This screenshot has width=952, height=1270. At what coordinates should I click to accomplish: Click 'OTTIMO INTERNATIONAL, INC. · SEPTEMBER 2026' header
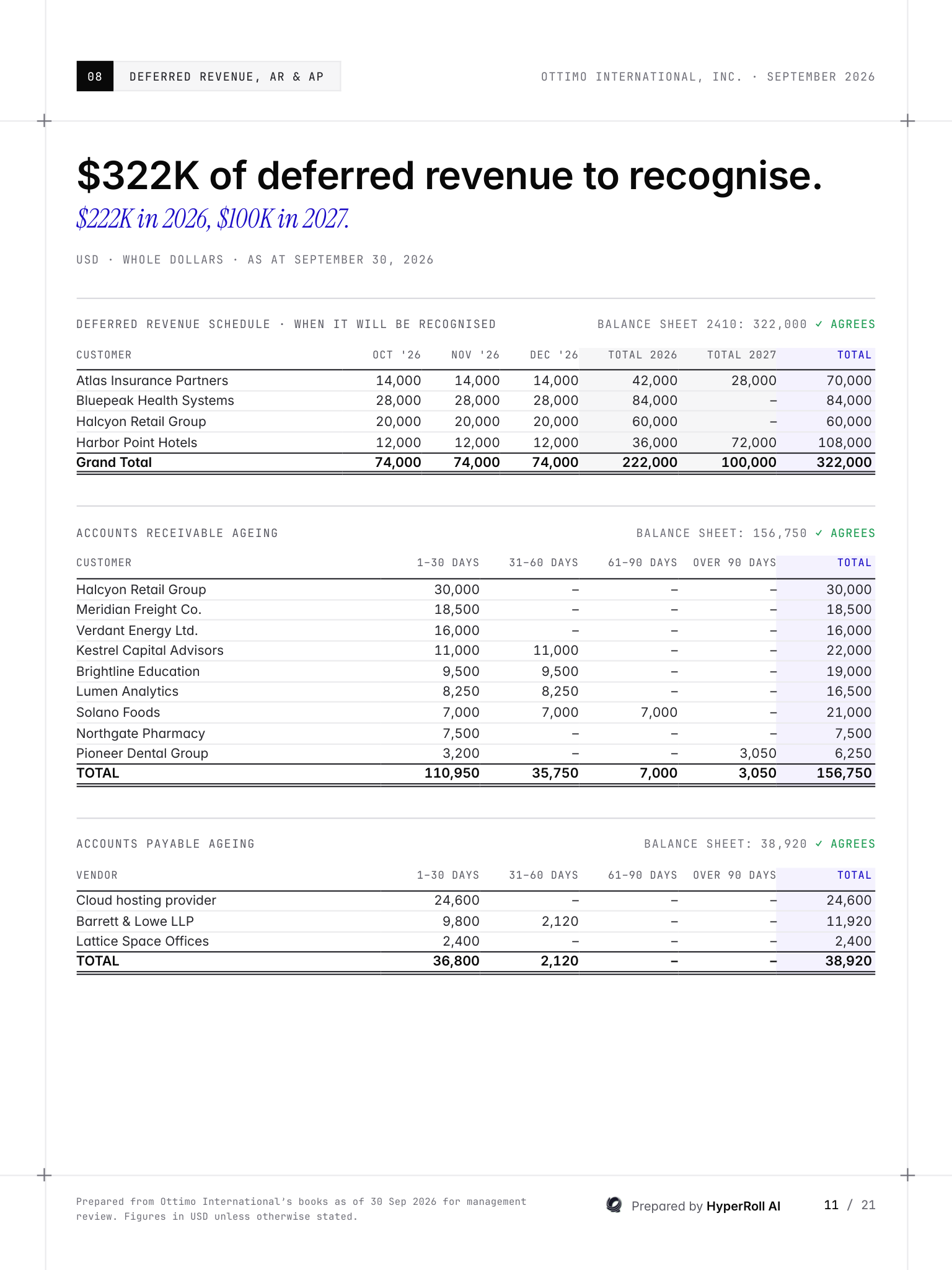708,77
